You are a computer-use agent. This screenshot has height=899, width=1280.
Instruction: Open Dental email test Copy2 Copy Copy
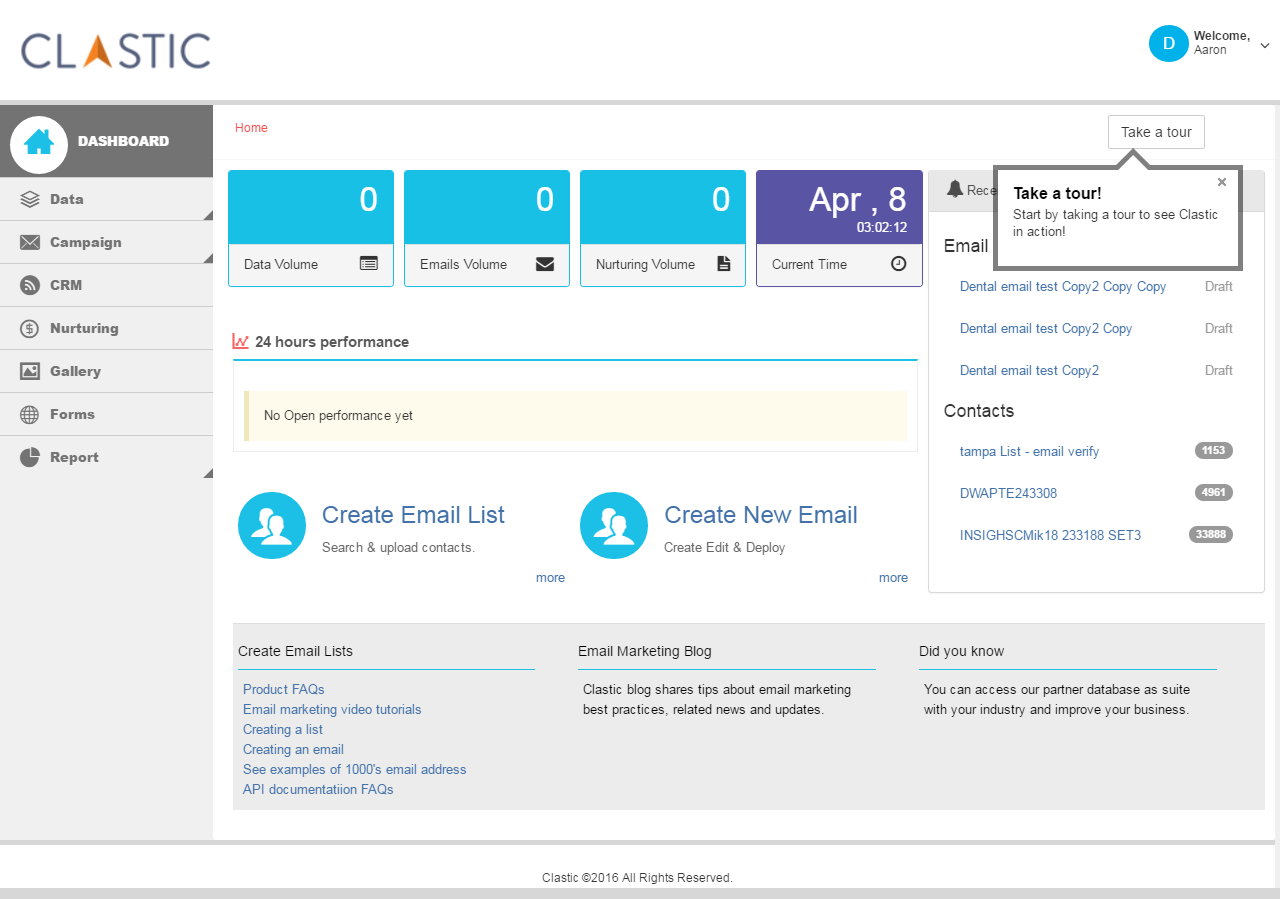(1063, 286)
